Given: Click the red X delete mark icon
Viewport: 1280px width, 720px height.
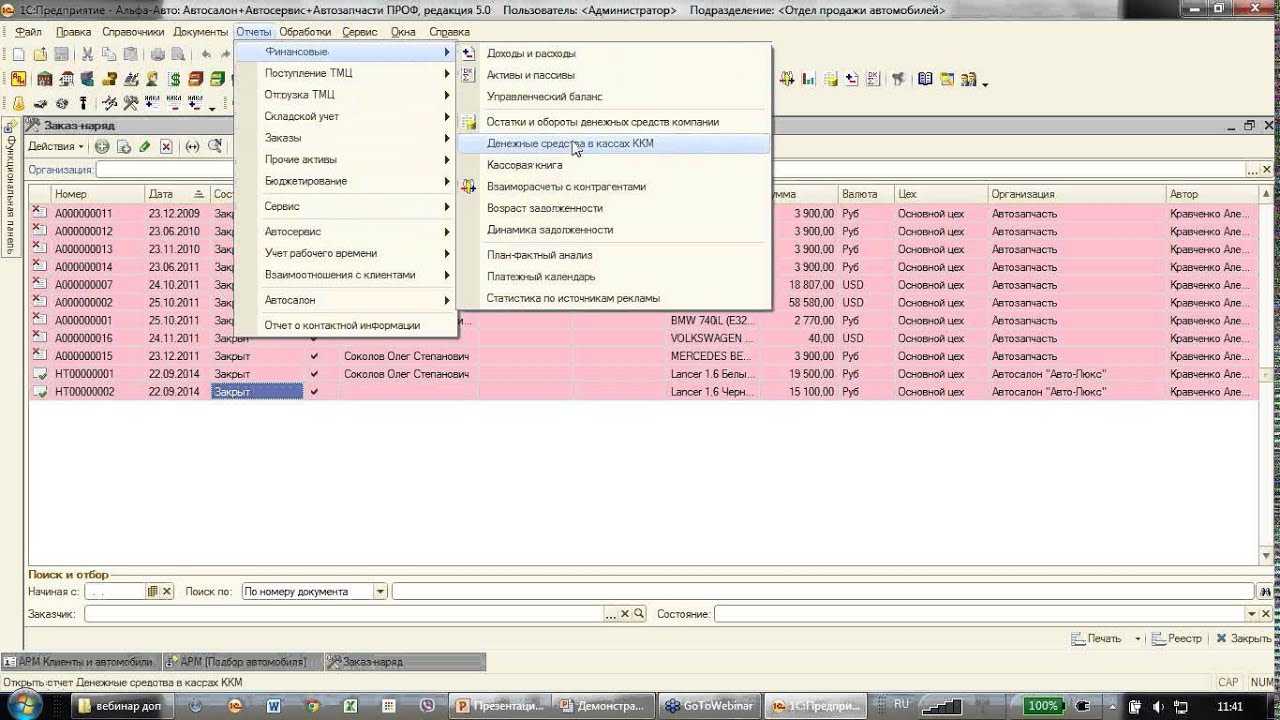Looking at the screenshot, I should coord(166,147).
